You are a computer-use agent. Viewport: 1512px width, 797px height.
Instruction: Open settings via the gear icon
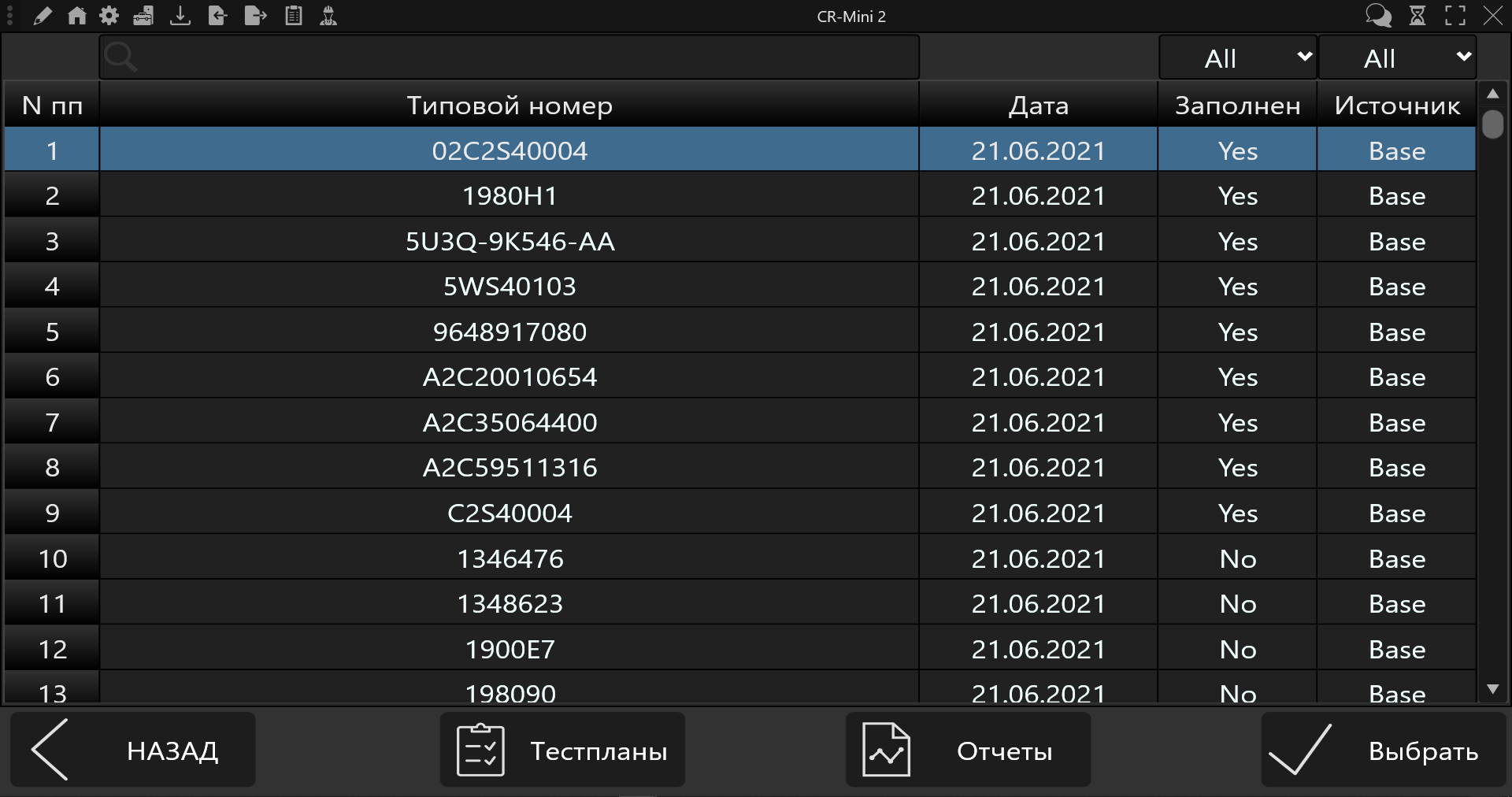[109, 16]
